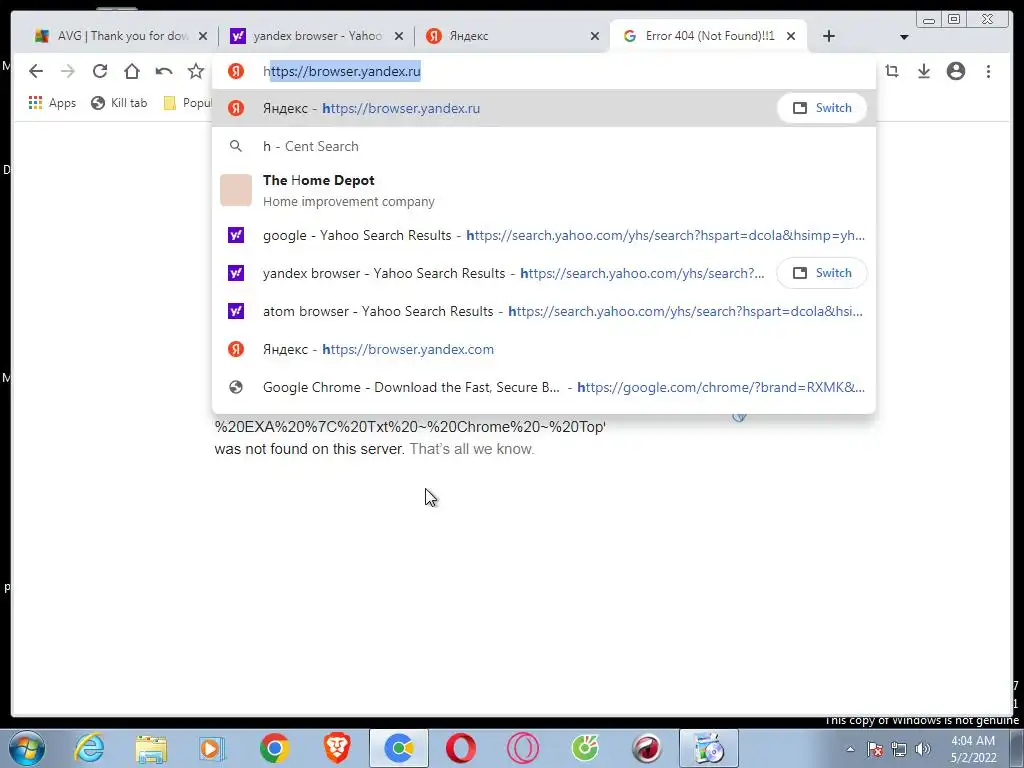Click the undo closed tab arrow

pos(164,71)
